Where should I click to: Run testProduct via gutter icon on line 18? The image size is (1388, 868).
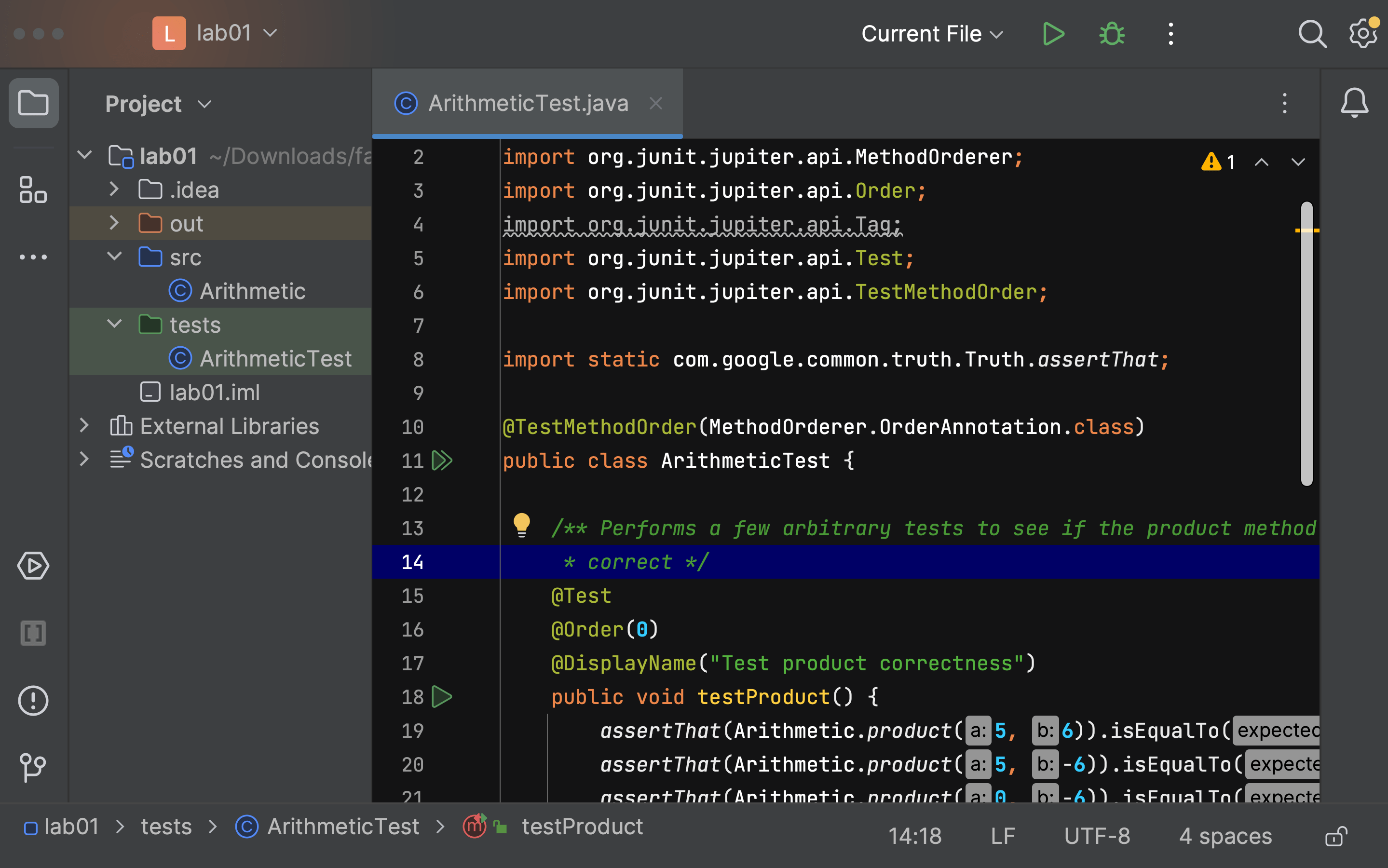441,696
